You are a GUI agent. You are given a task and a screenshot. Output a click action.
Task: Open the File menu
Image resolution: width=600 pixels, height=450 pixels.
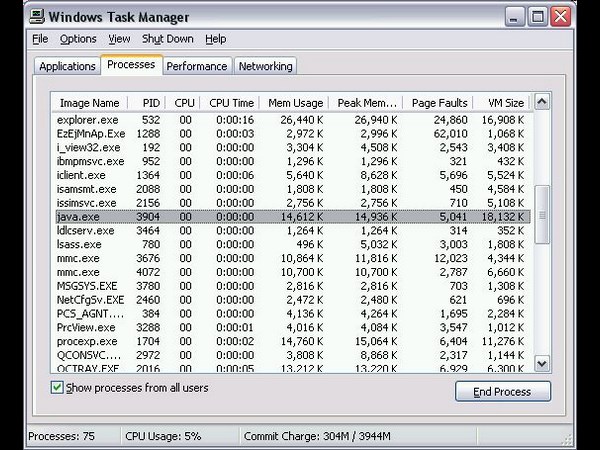(x=40, y=39)
